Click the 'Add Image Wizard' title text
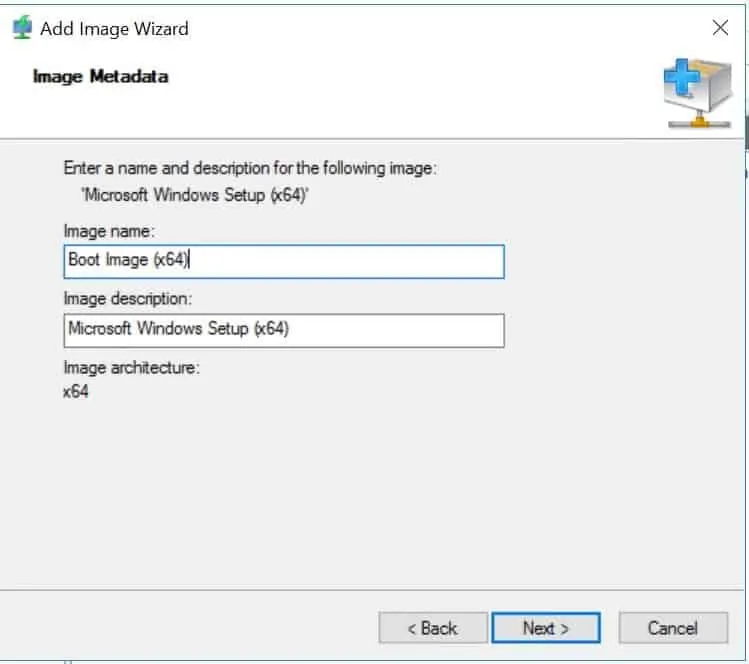749x664 pixels. tap(114, 29)
